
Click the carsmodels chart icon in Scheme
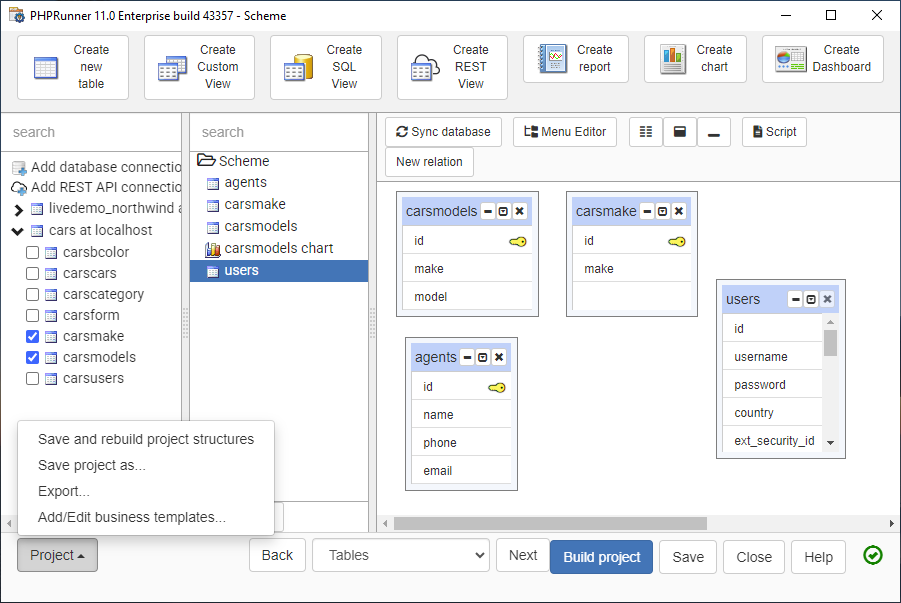pos(213,249)
